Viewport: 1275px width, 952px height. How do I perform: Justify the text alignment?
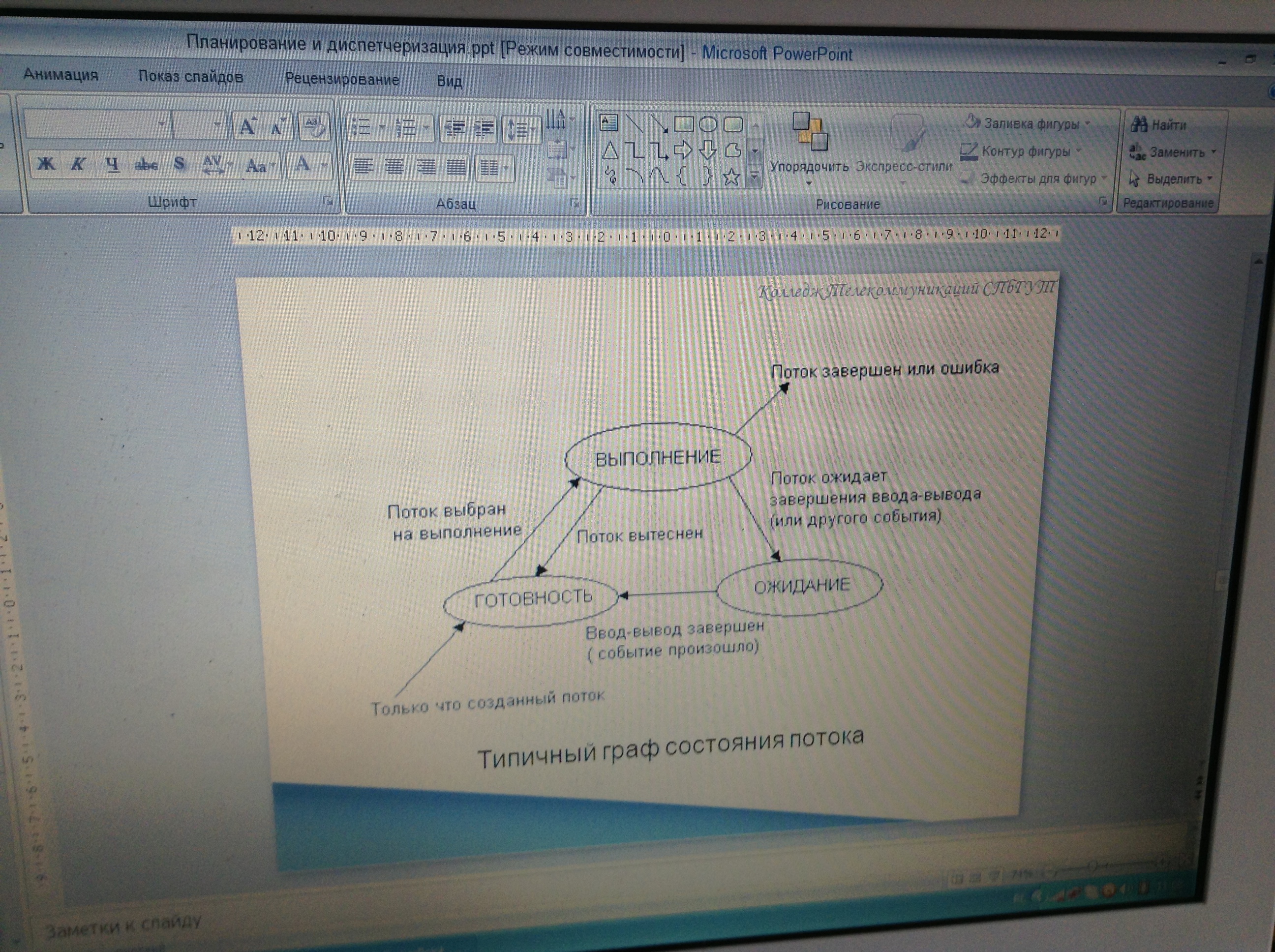(x=456, y=168)
